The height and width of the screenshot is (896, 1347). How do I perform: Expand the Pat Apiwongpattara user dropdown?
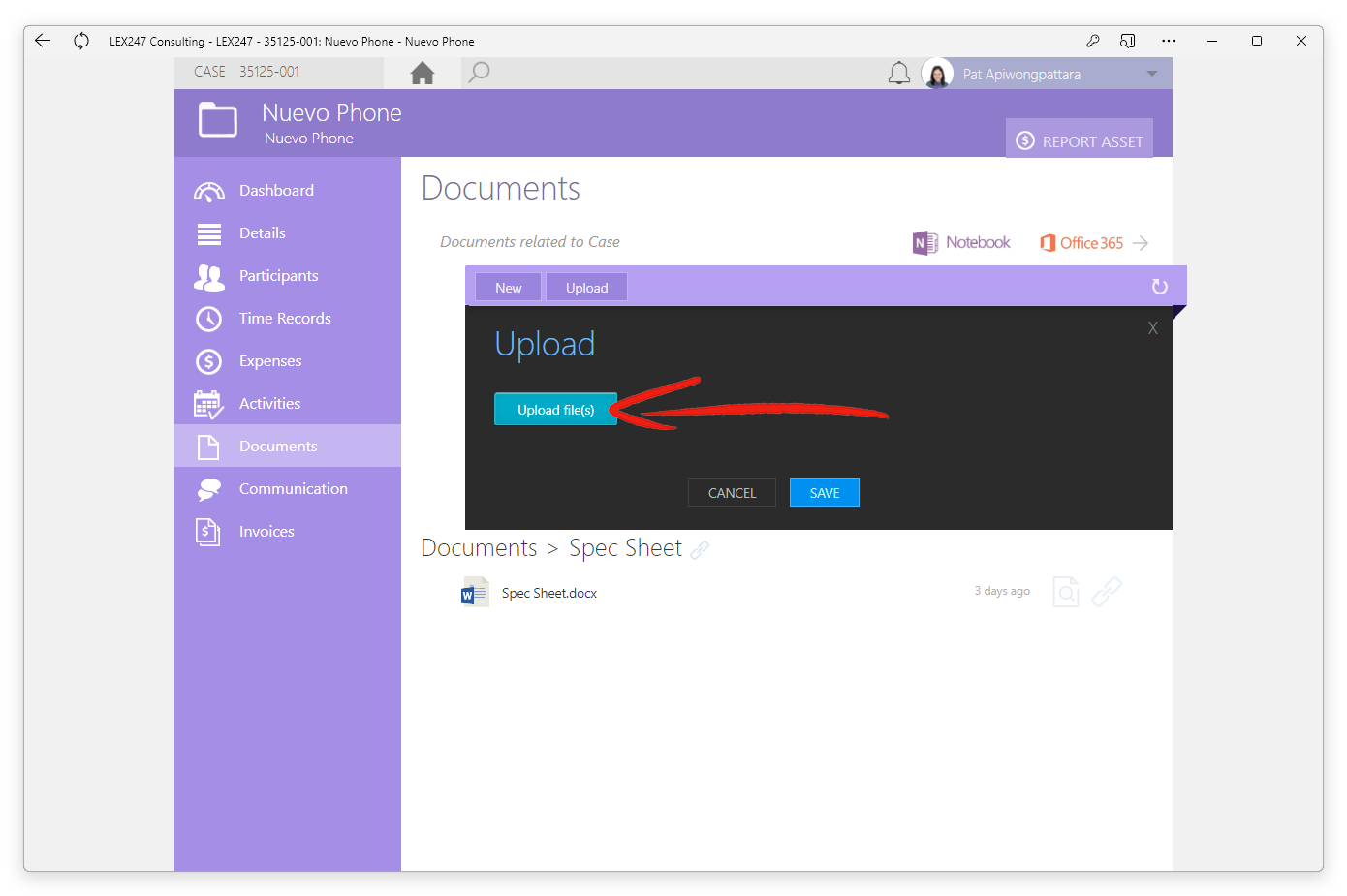point(1152,74)
